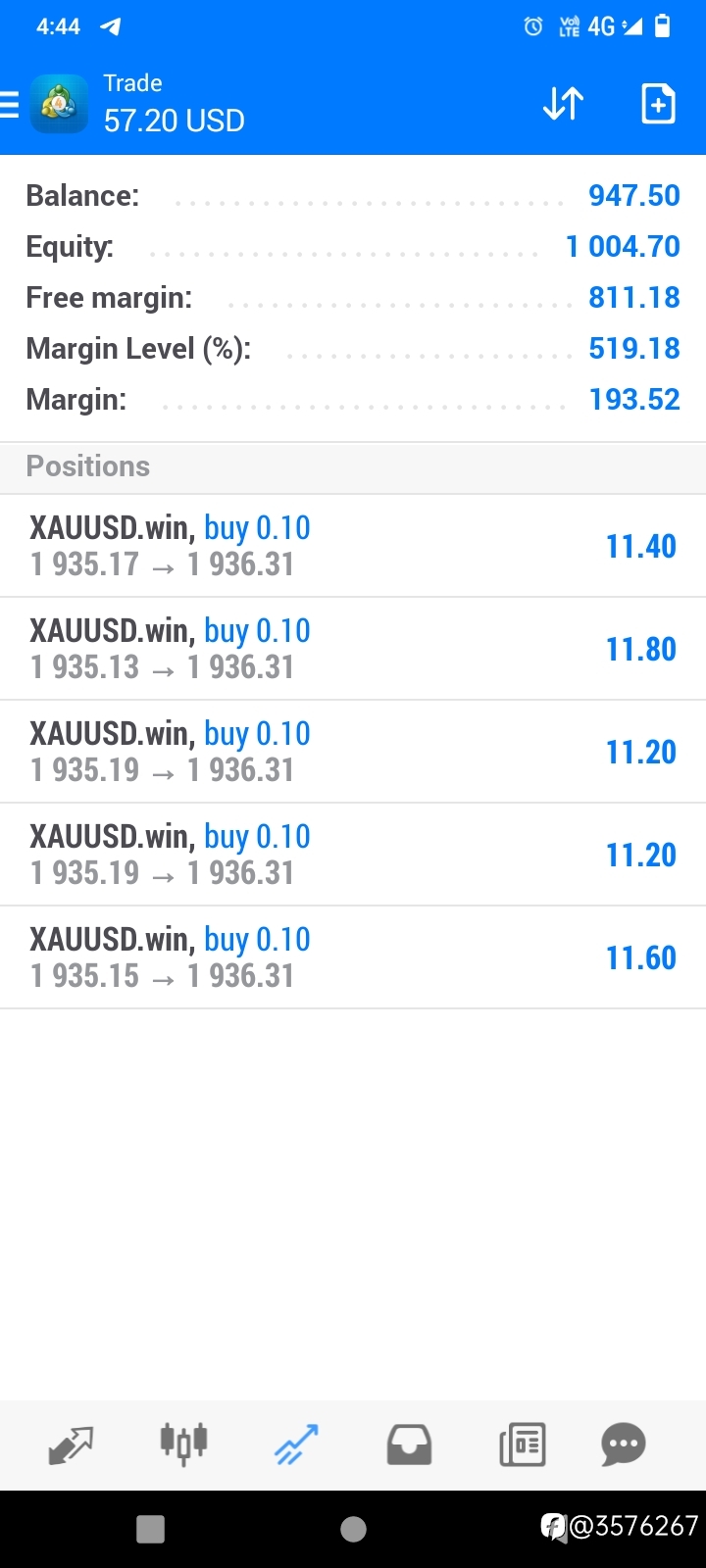The width and height of the screenshot is (706, 1568).
Task: Tap Android home circle button
Action: (x=353, y=1529)
